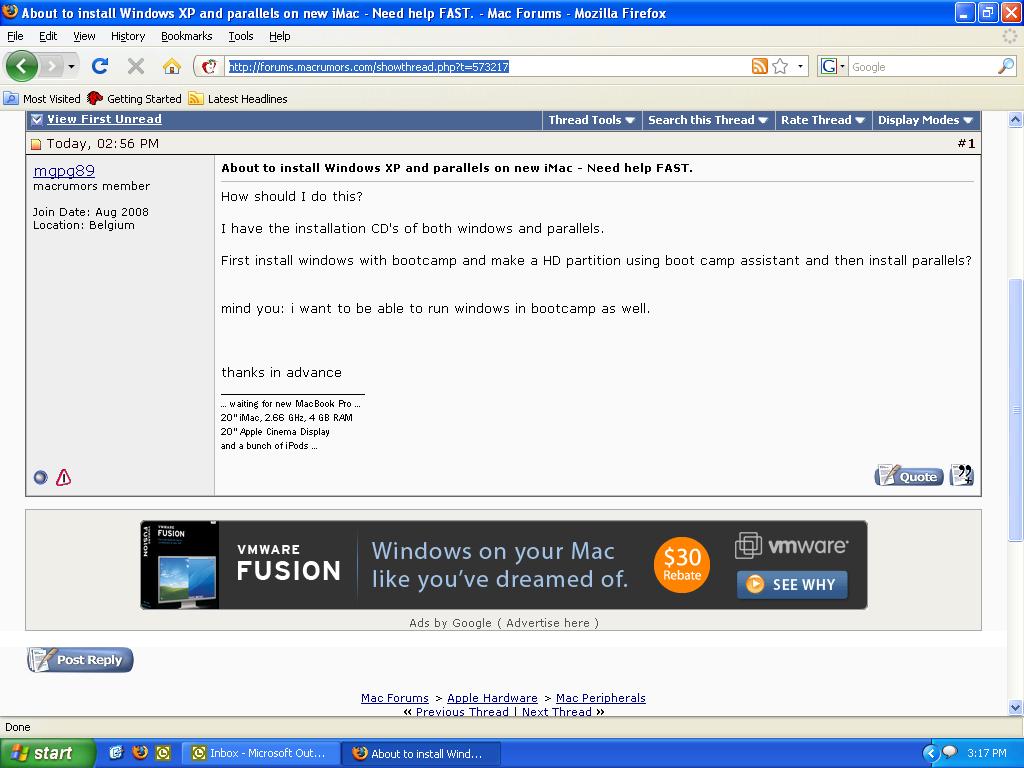1024x768 pixels.
Task: Open mgpg89 user profile link
Action: coord(64,170)
